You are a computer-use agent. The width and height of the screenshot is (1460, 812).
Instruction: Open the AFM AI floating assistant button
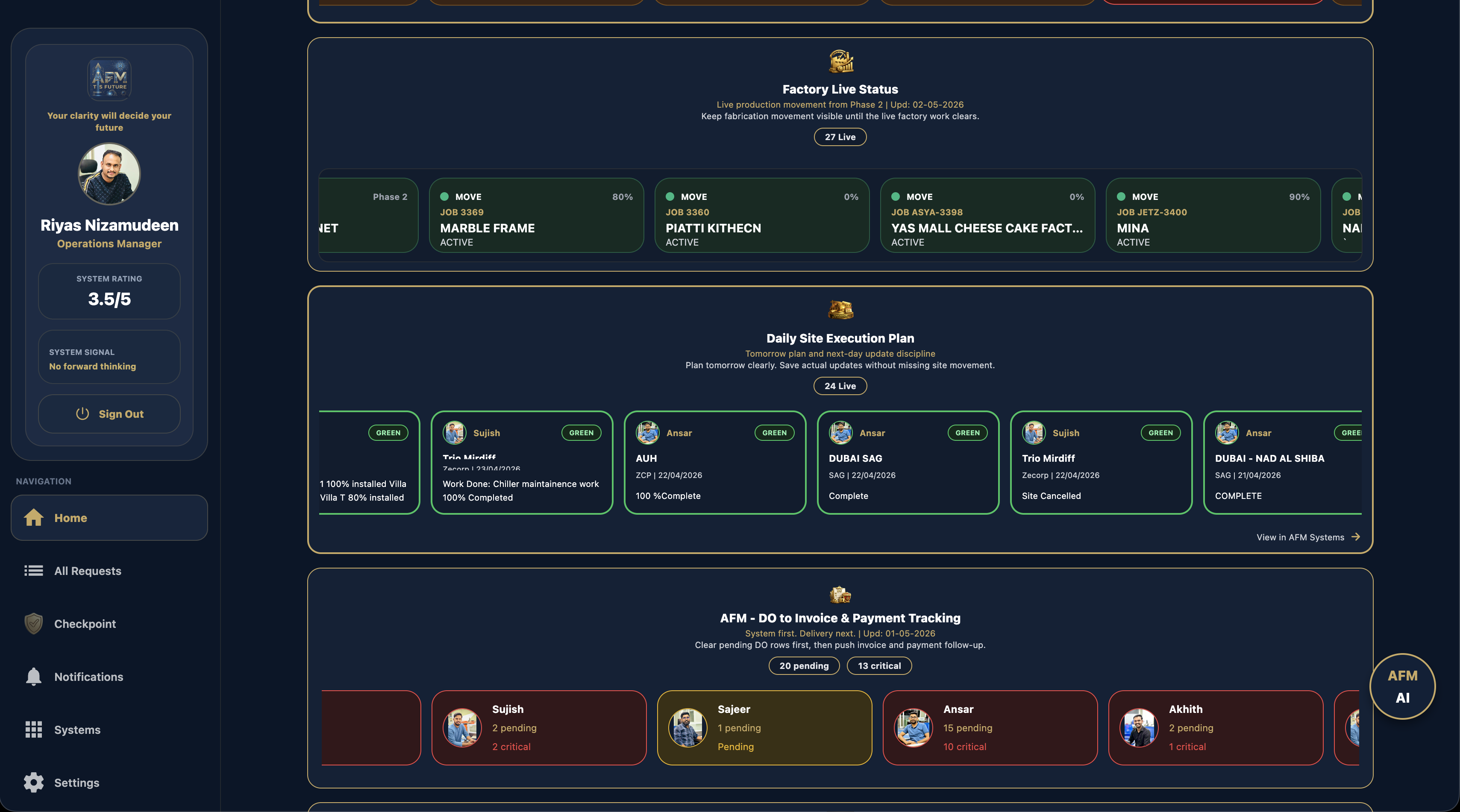pyautogui.click(x=1402, y=686)
